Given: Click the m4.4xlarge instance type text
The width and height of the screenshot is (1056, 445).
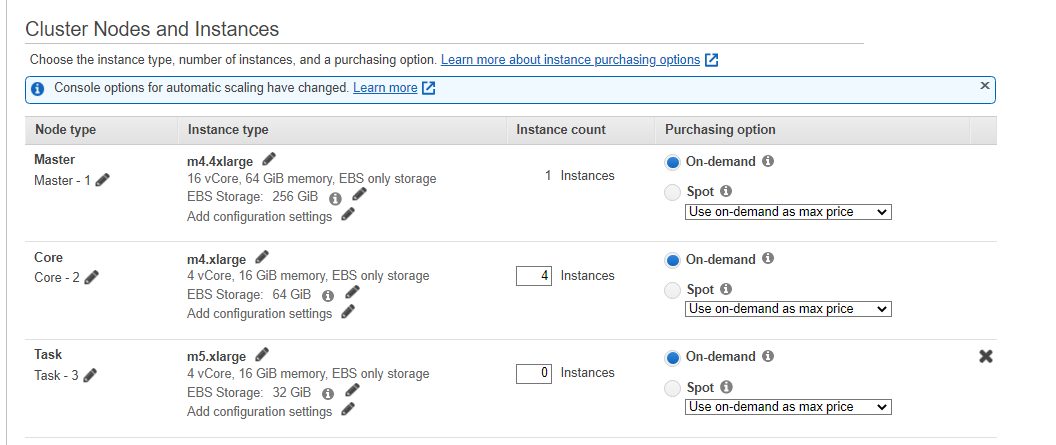Looking at the screenshot, I should (222, 162).
